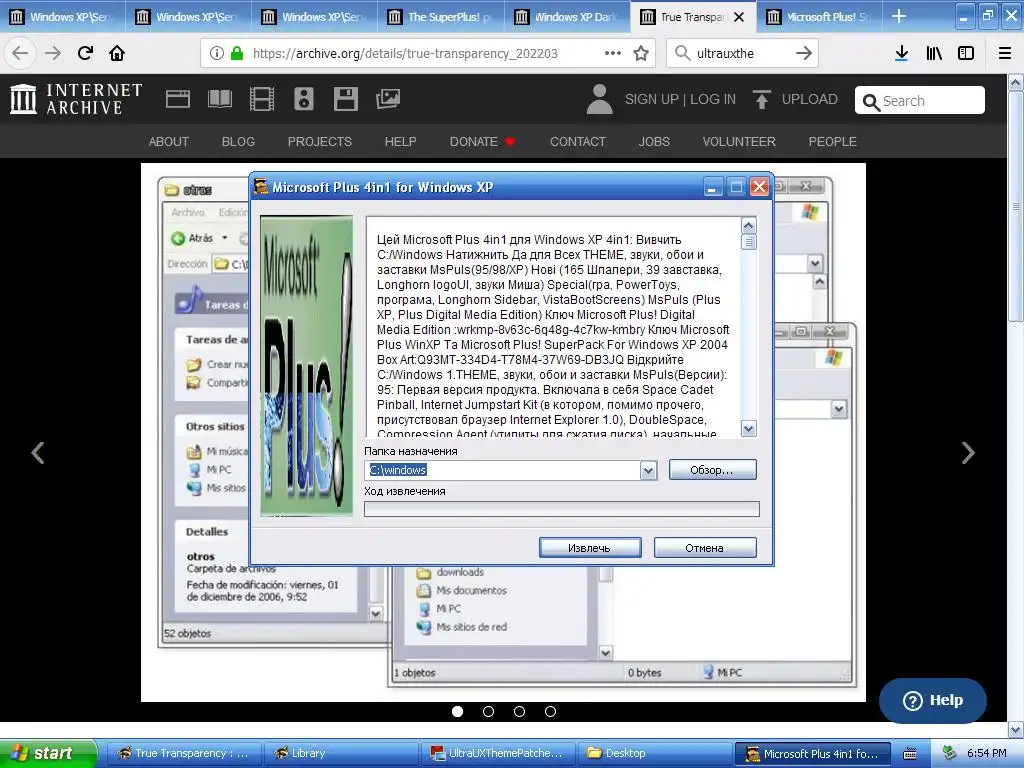The height and width of the screenshot is (768, 1024).
Task: Submit search with the arrow in the browser search box
Action: (x=804, y=54)
